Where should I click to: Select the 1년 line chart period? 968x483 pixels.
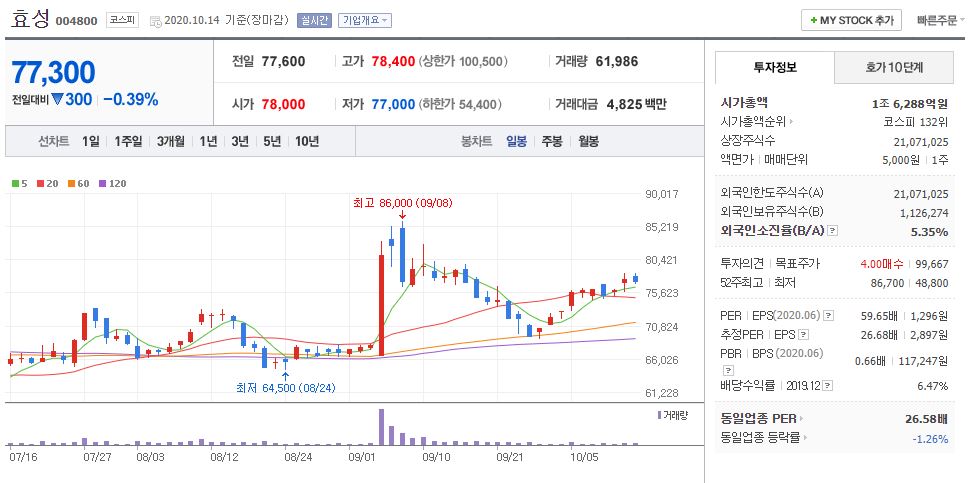208,141
